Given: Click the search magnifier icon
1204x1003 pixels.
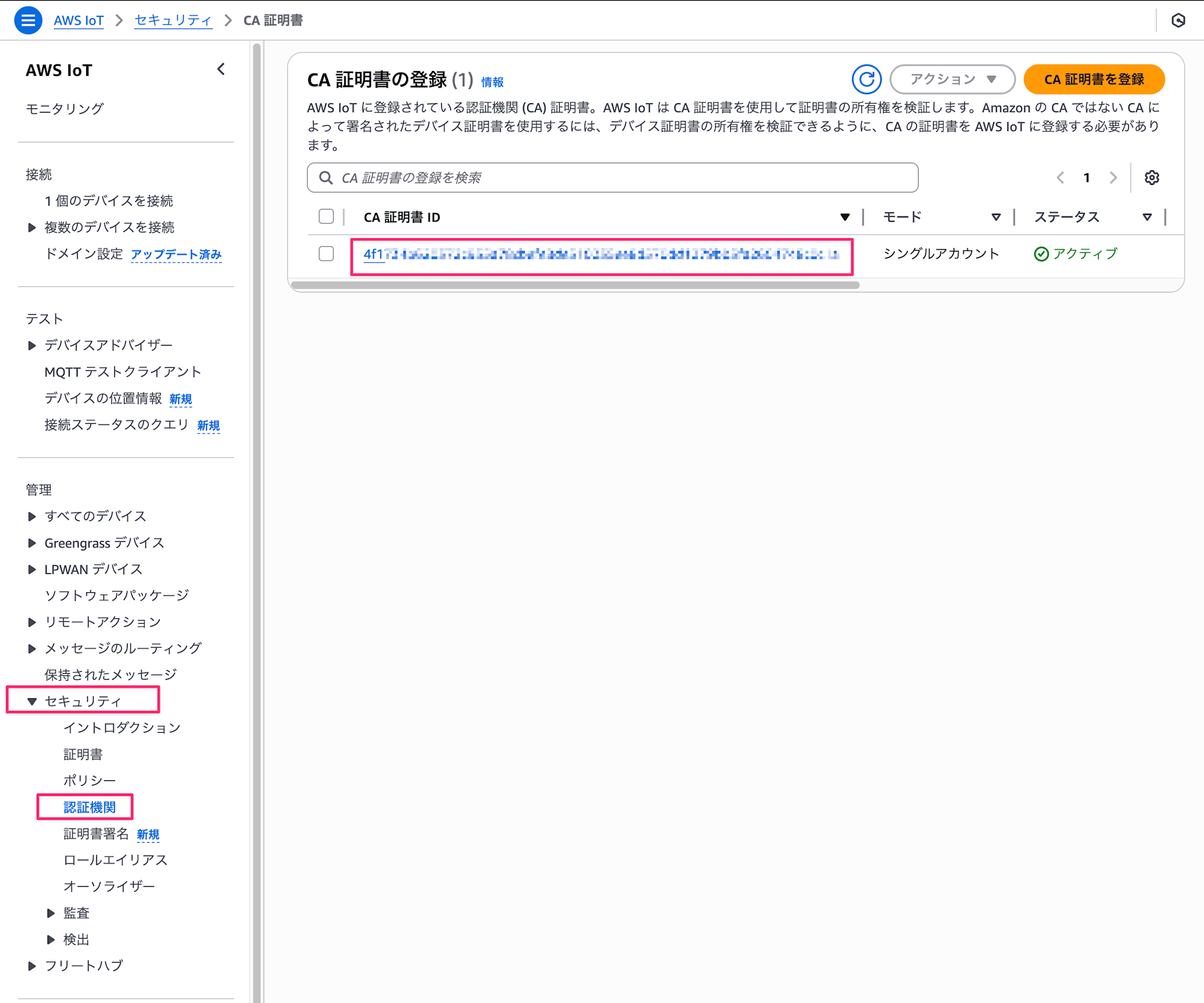Looking at the screenshot, I should point(326,178).
